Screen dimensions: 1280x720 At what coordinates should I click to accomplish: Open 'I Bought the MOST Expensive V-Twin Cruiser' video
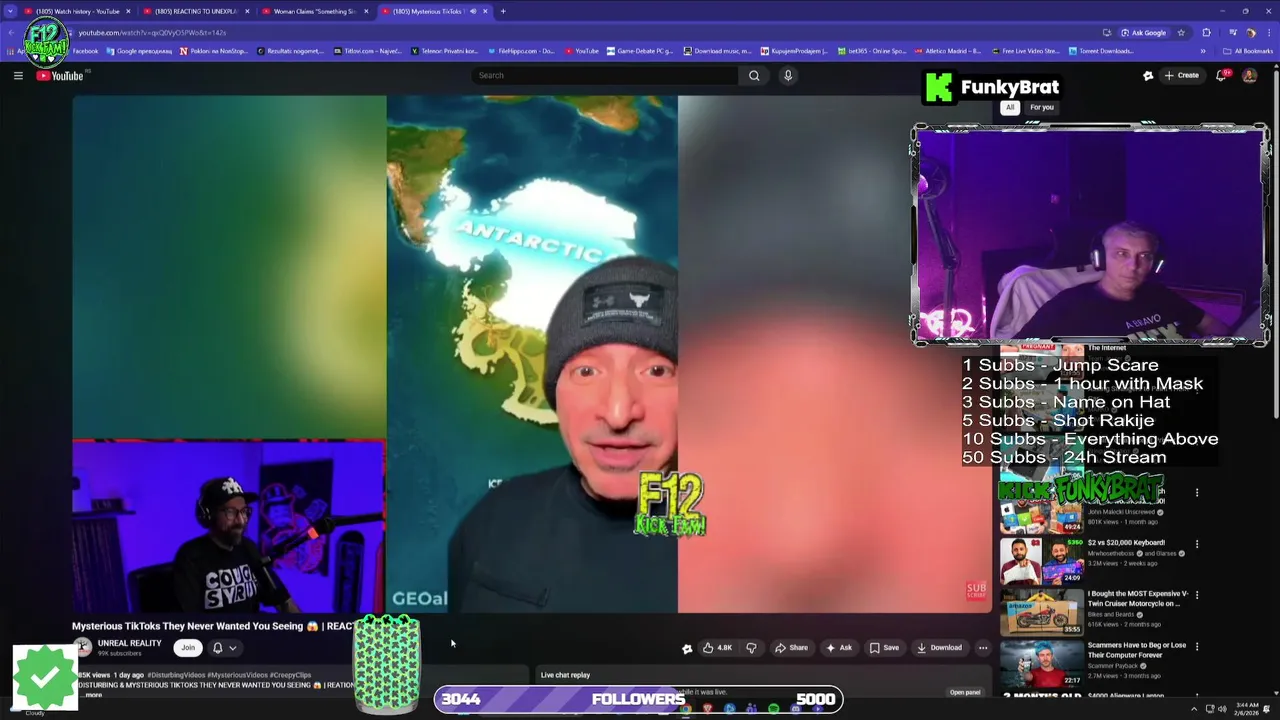pyautogui.click(x=1138, y=598)
